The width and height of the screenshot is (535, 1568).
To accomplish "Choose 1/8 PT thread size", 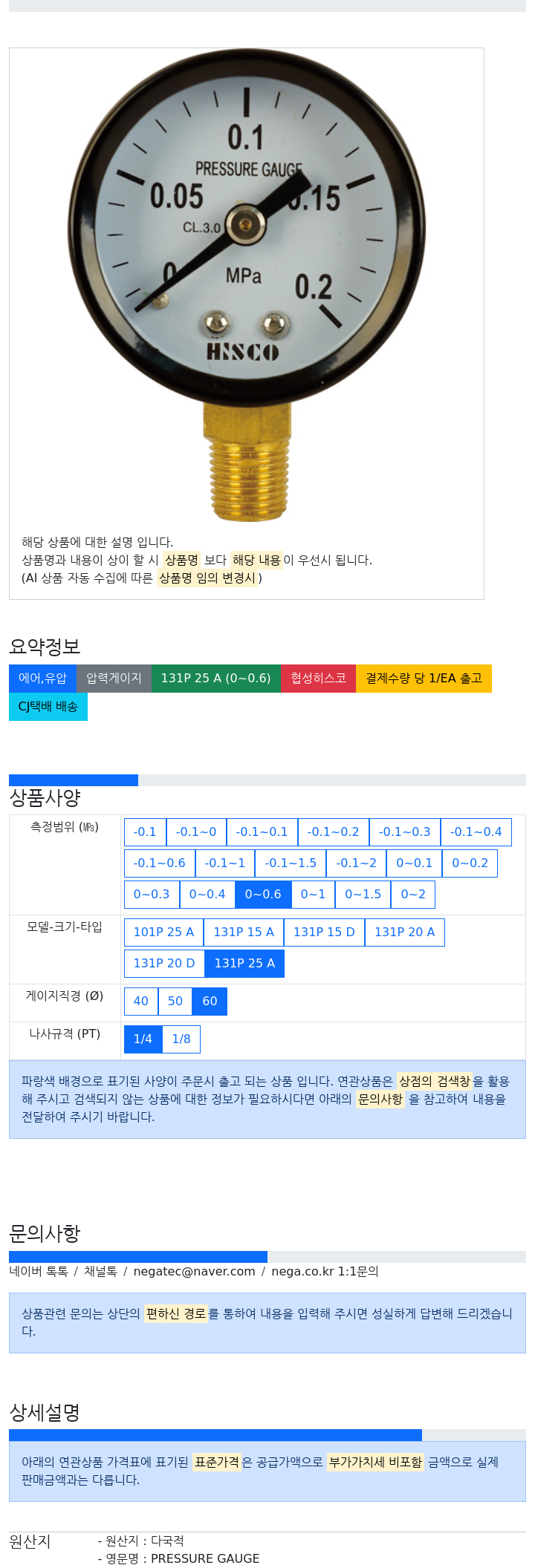I will pyautogui.click(x=181, y=1039).
